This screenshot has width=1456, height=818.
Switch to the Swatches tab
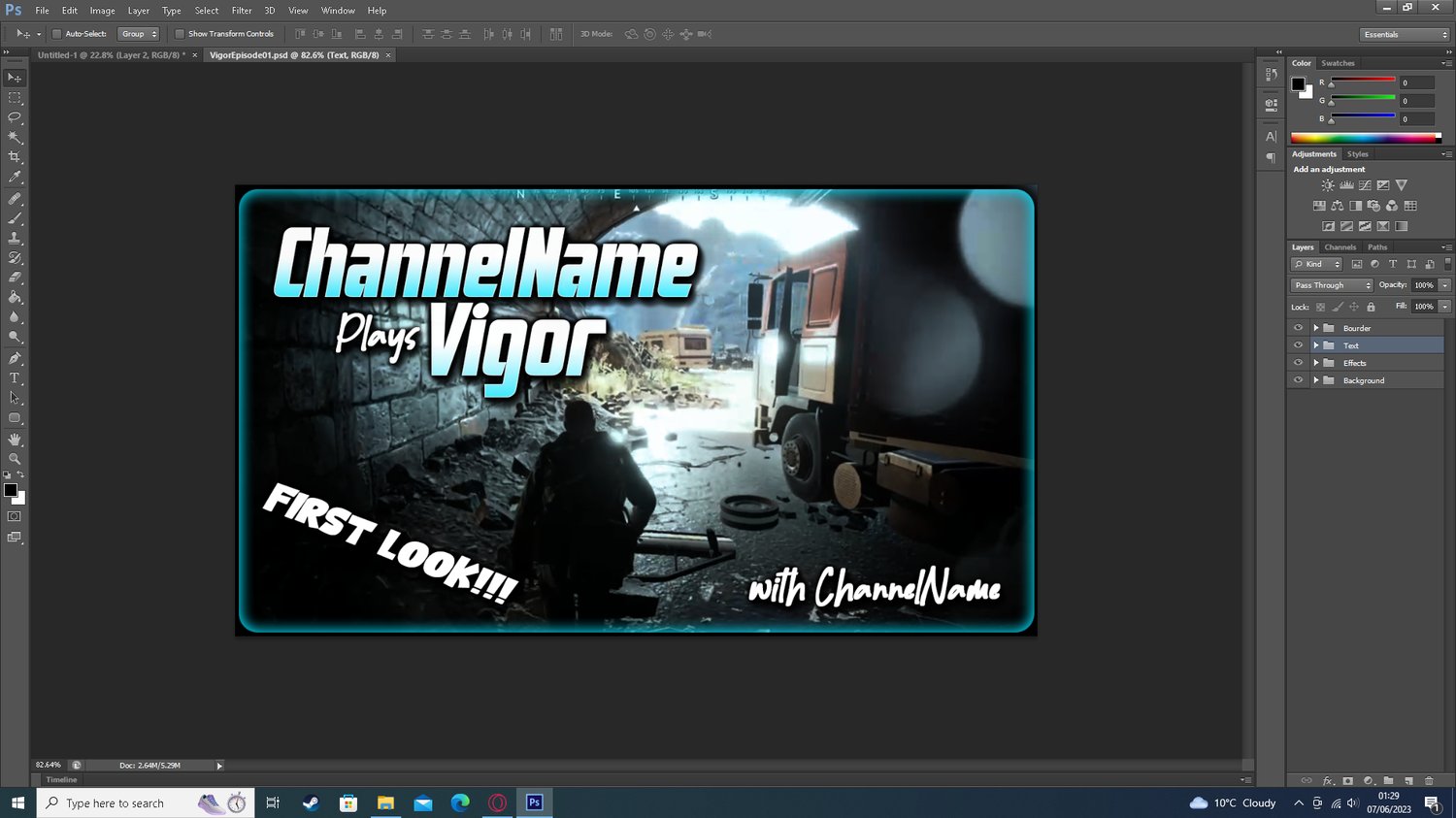click(1338, 63)
